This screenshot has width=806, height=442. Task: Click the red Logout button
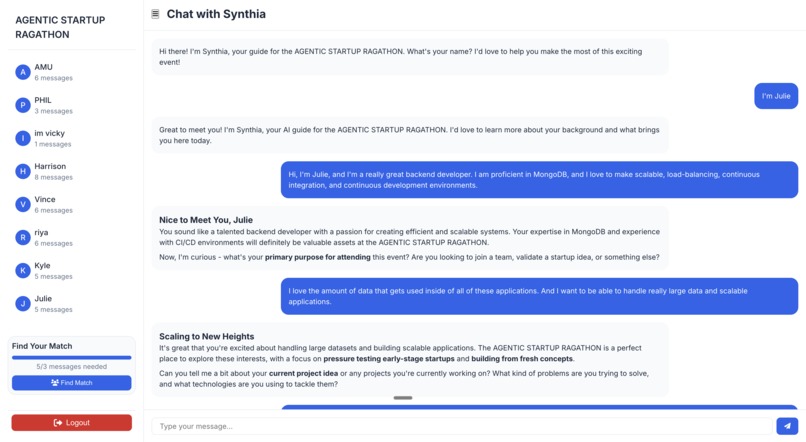pyautogui.click(x=71, y=422)
